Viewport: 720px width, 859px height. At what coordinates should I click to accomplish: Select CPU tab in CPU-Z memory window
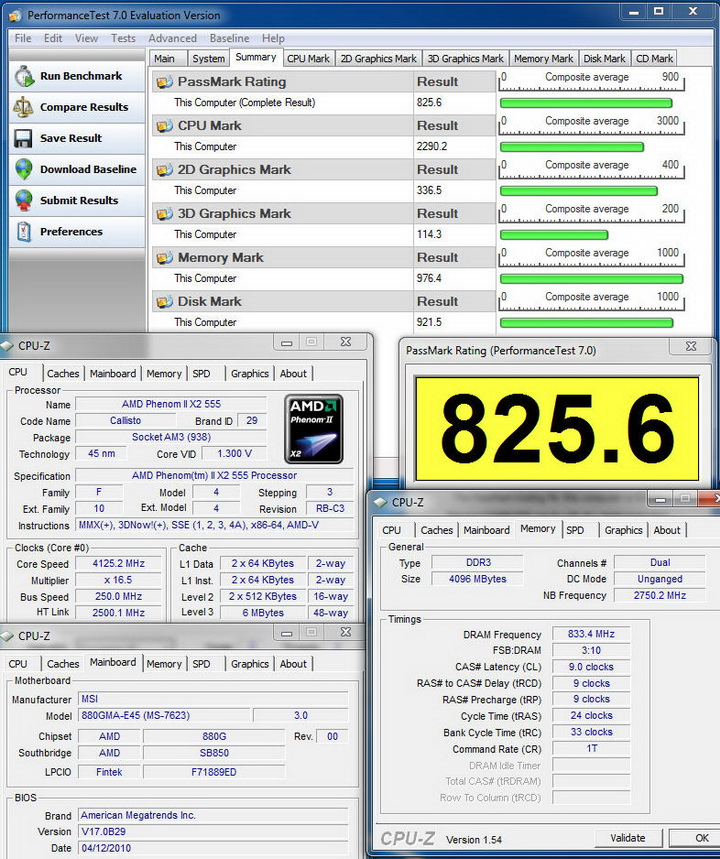tap(391, 530)
